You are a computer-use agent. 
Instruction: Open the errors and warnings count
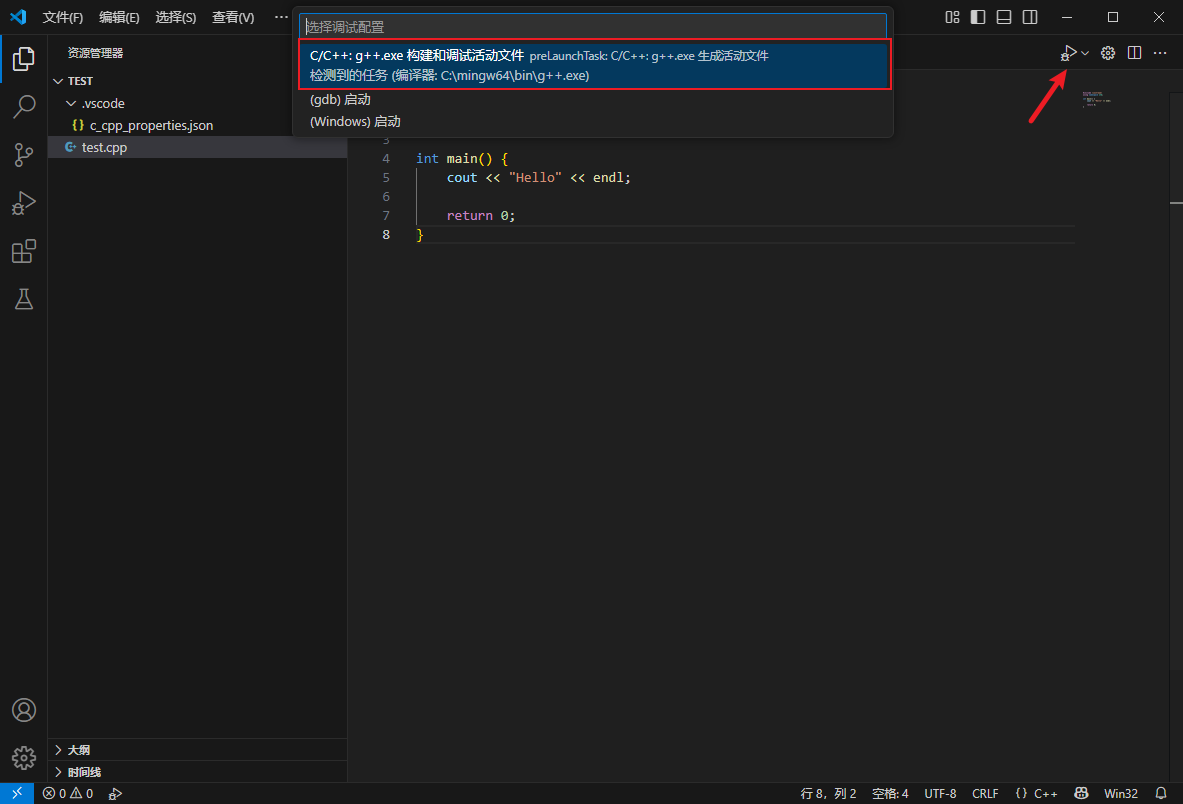[68, 793]
